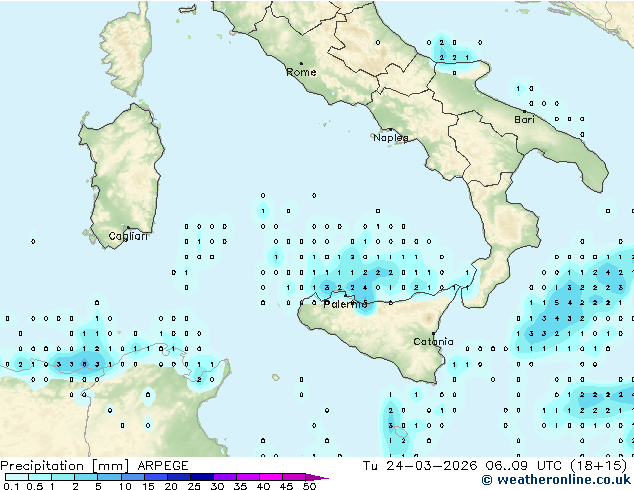634x490 pixels.
Task: Click the ARPEGE model name
Action: (163, 466)
